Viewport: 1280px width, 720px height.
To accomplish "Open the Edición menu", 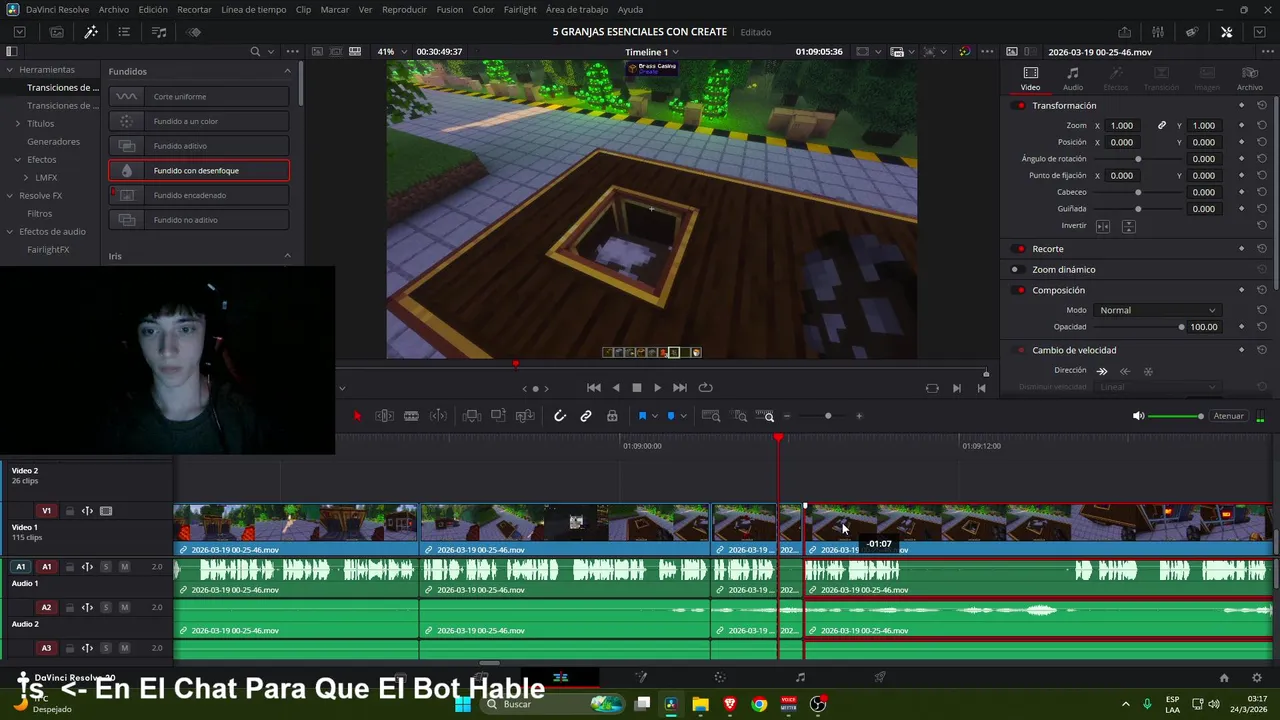I will point(153,9).
